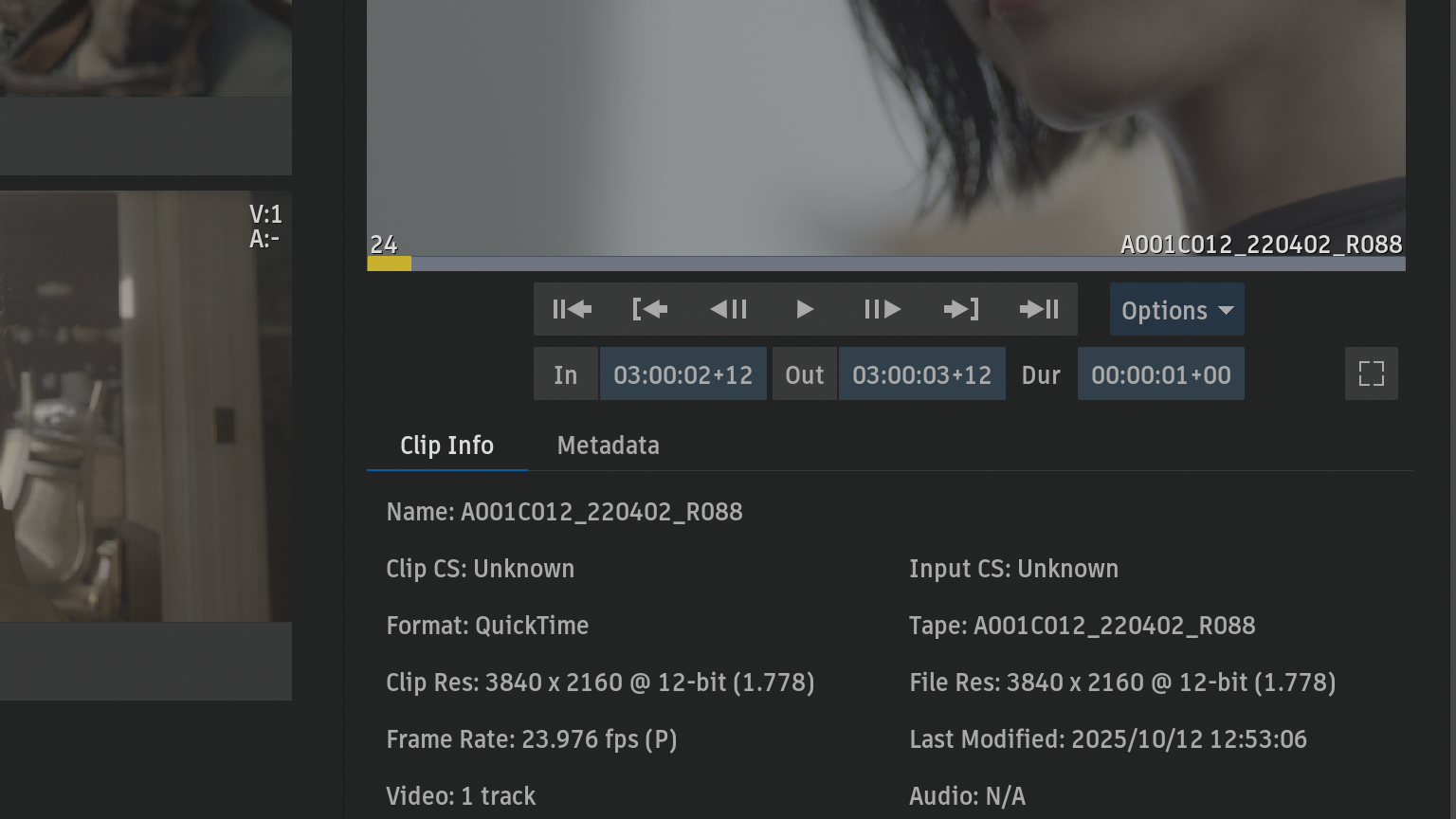
Task: Step forward one frame
Action: click(883, 309)
